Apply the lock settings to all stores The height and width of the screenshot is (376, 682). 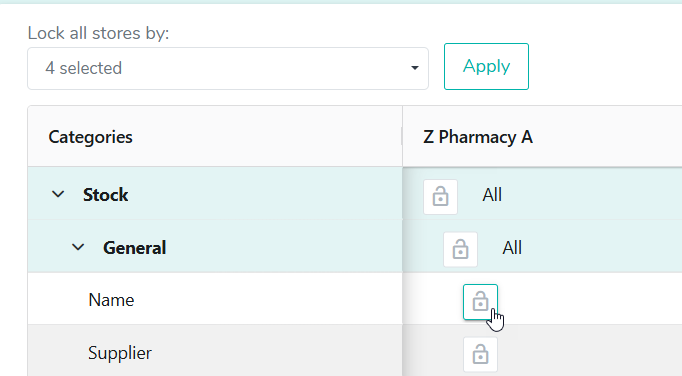486,67
